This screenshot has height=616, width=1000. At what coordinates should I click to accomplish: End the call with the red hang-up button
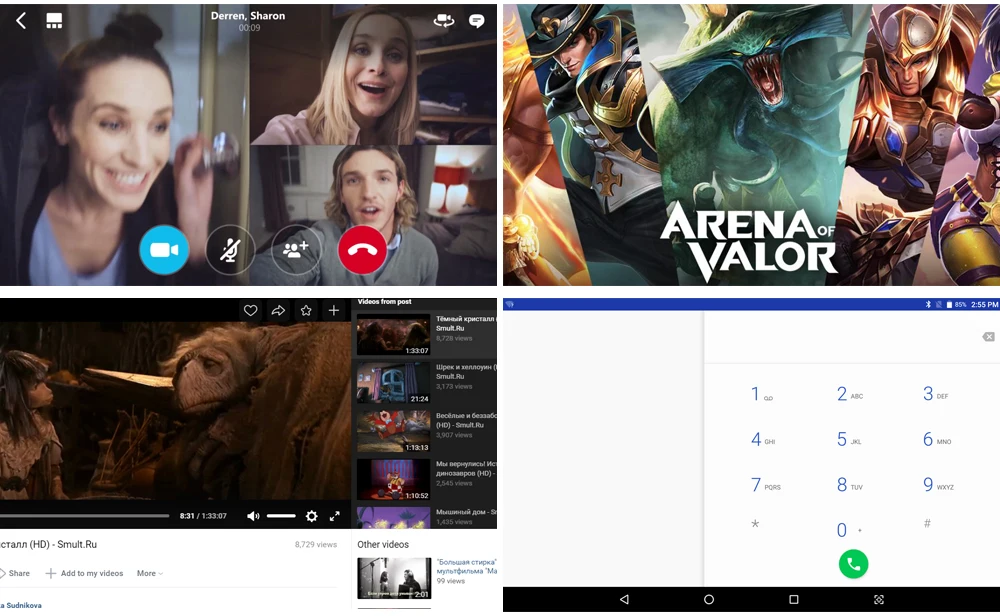[362, 250]
